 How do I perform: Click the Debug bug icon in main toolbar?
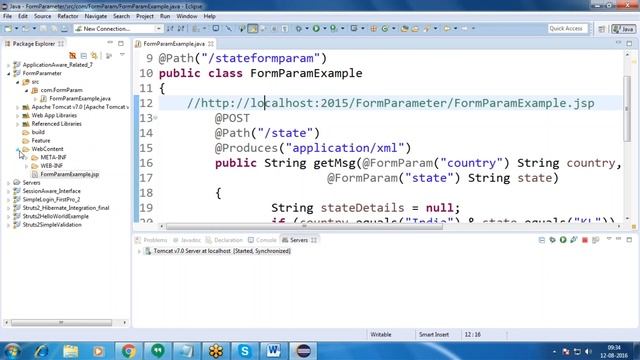299,29
